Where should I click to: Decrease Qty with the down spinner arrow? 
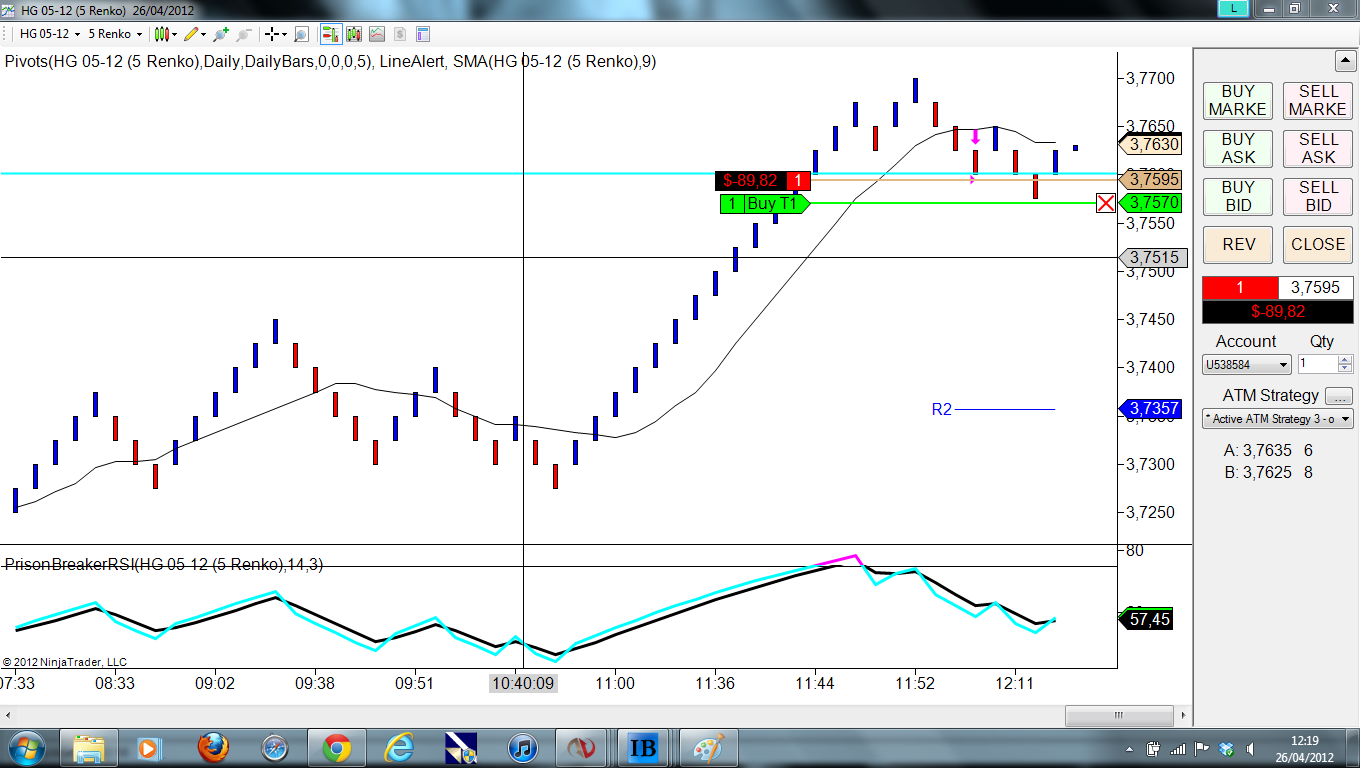tap(1345, 370)
